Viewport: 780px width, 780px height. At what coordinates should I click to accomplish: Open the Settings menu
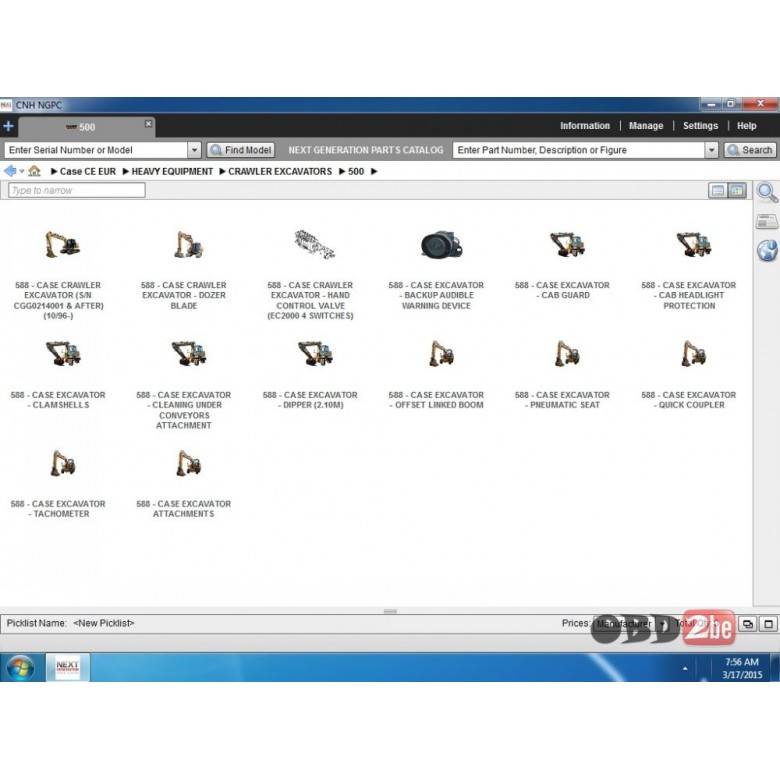tap(700, 126)
